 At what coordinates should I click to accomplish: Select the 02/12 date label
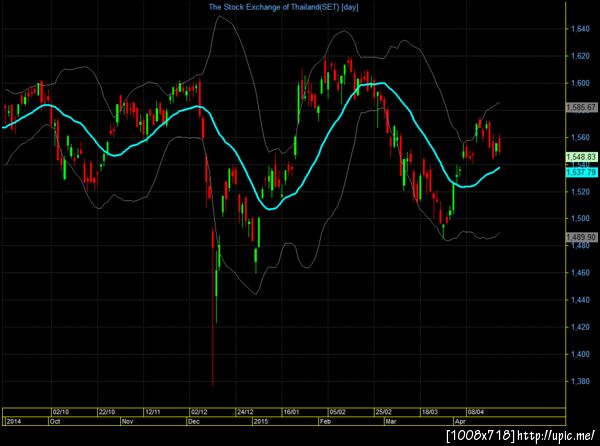(199, 412)
